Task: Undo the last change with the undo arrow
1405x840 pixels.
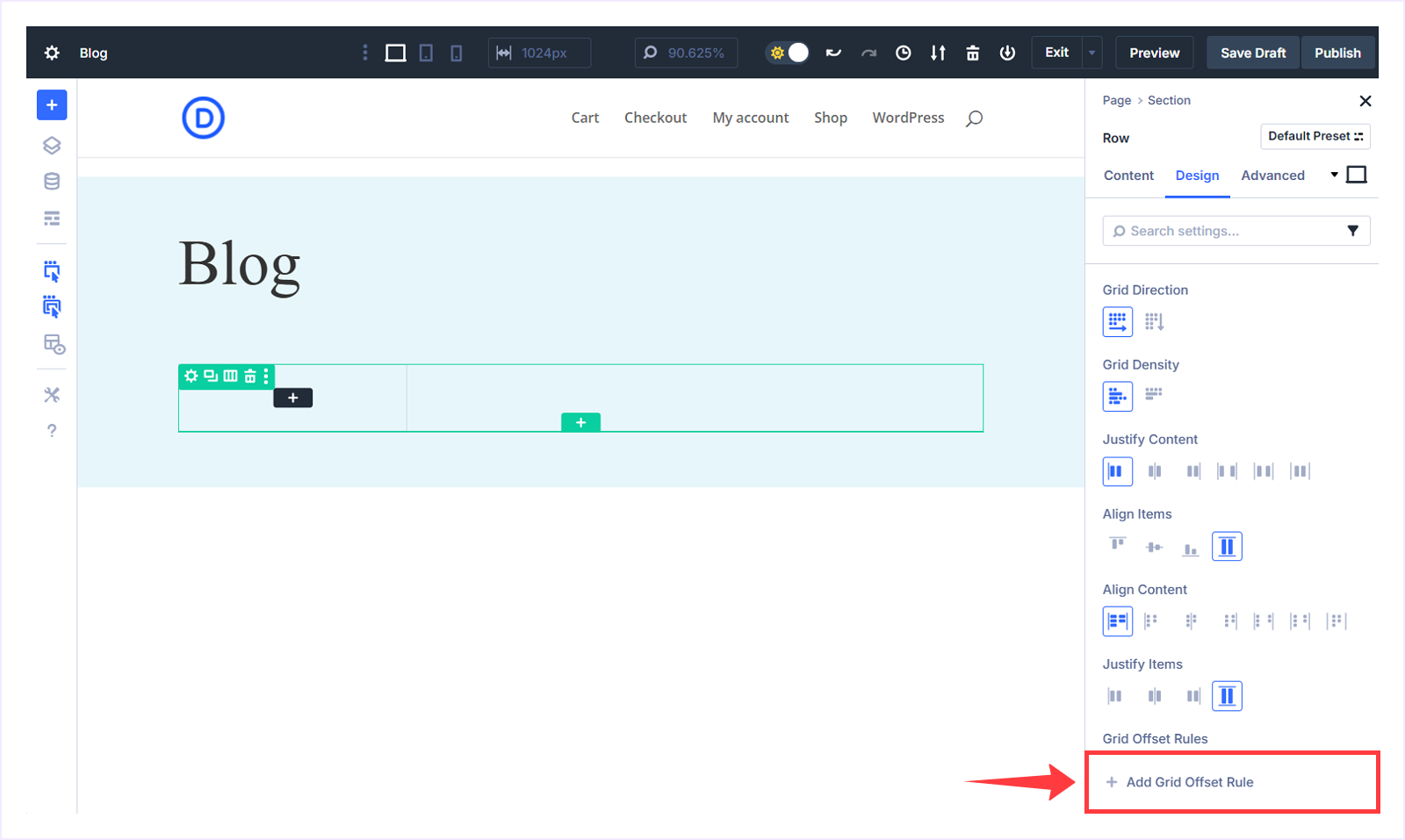Action: tap(832, 53)
